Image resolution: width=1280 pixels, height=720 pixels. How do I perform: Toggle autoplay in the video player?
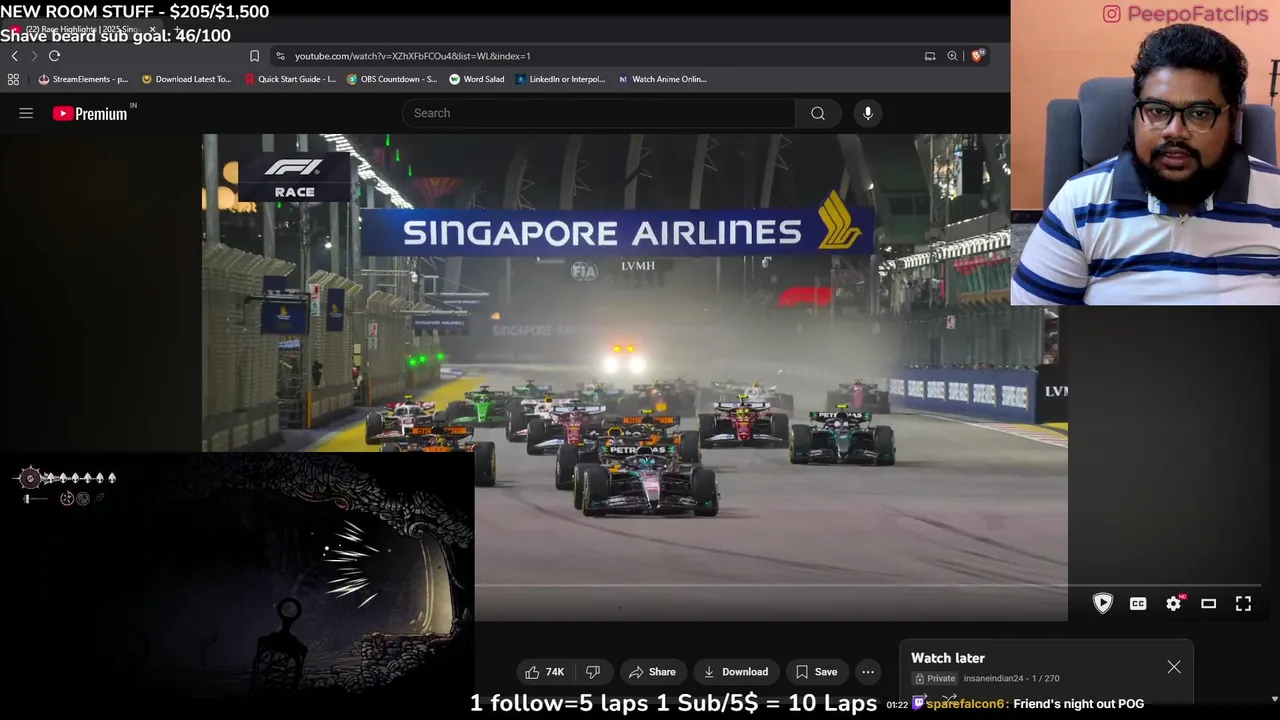click(1103, 603)
